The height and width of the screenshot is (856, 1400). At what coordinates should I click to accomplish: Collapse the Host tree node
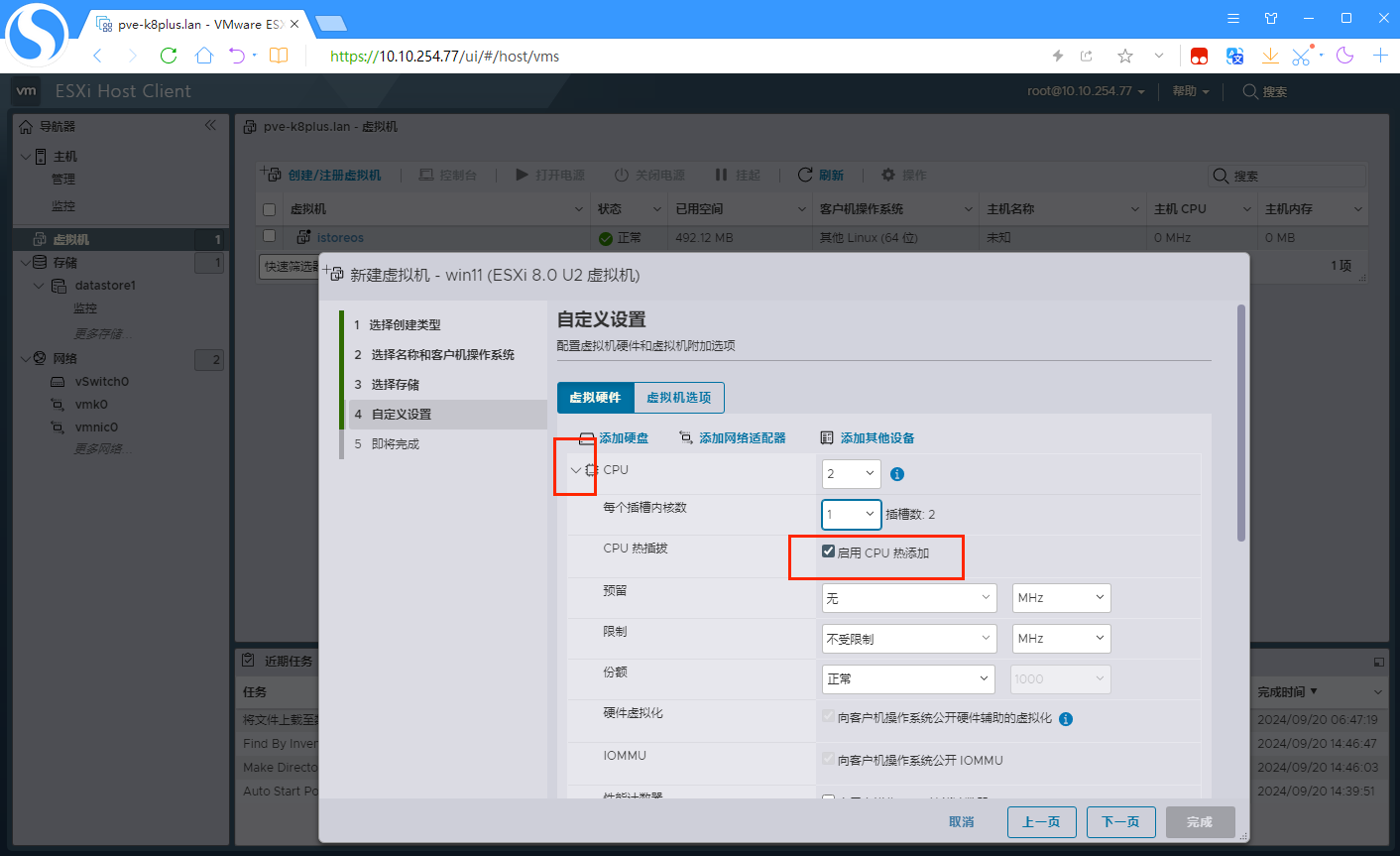coord(26,157)
